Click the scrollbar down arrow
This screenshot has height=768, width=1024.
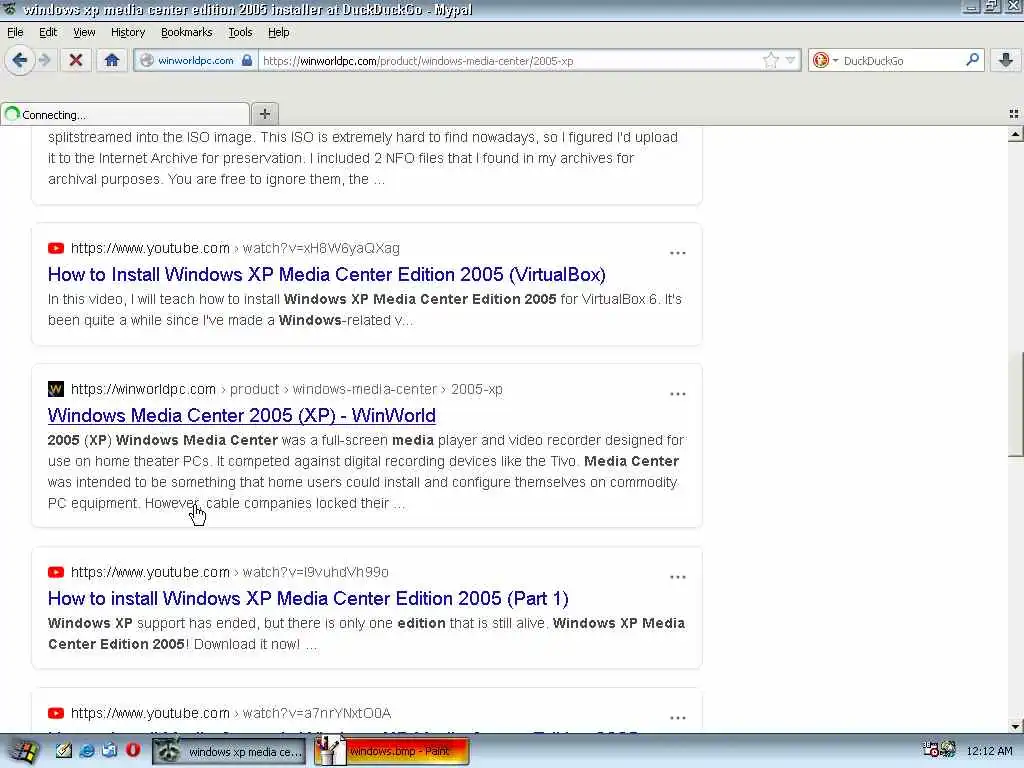pyautogui.click(x=1015, y=726)
